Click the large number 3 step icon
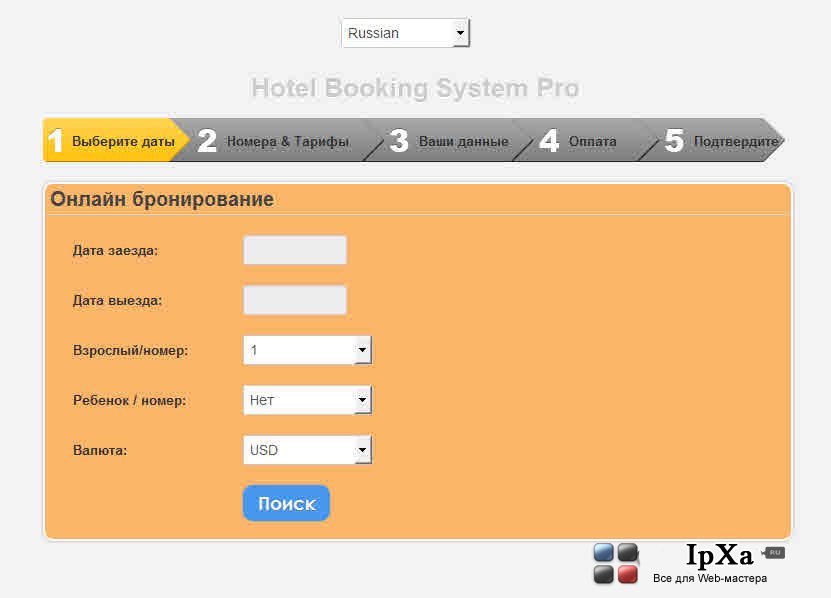The height and width of the screenshot is (598, 831). 399,141
